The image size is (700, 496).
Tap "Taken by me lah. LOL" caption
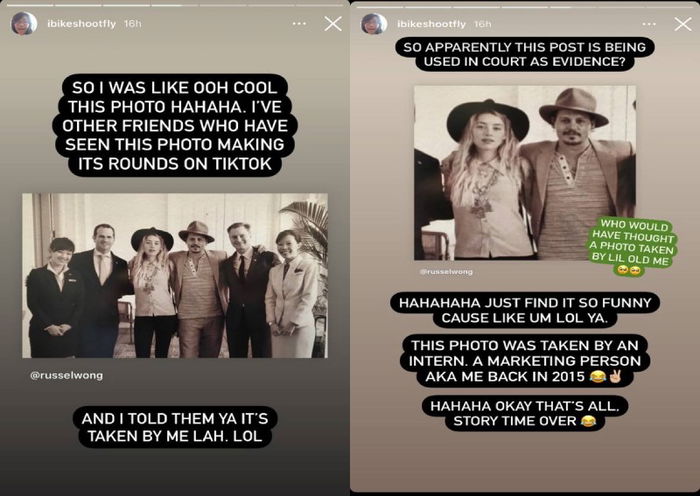[175, 427]
